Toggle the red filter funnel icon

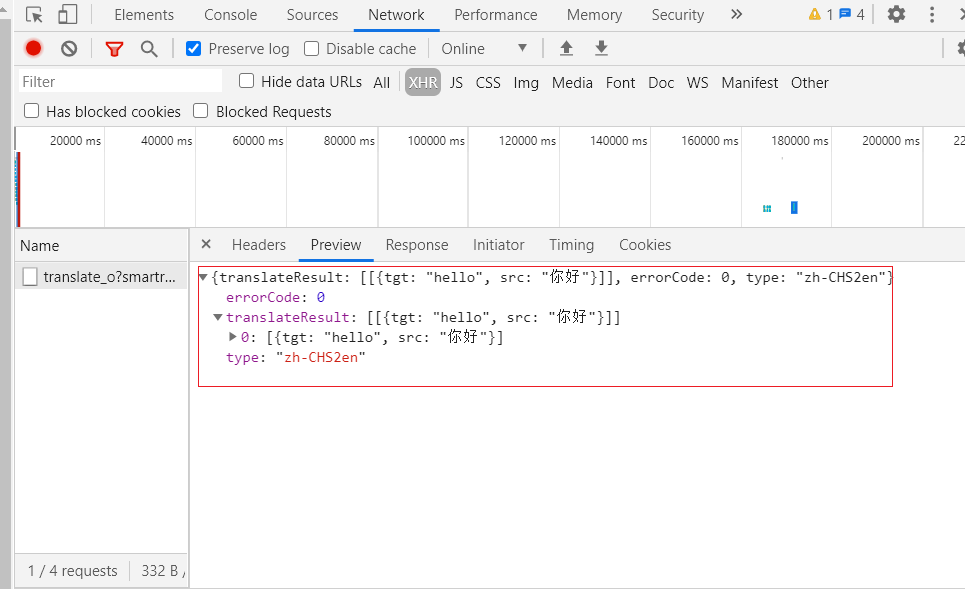(x=115, y=49)
